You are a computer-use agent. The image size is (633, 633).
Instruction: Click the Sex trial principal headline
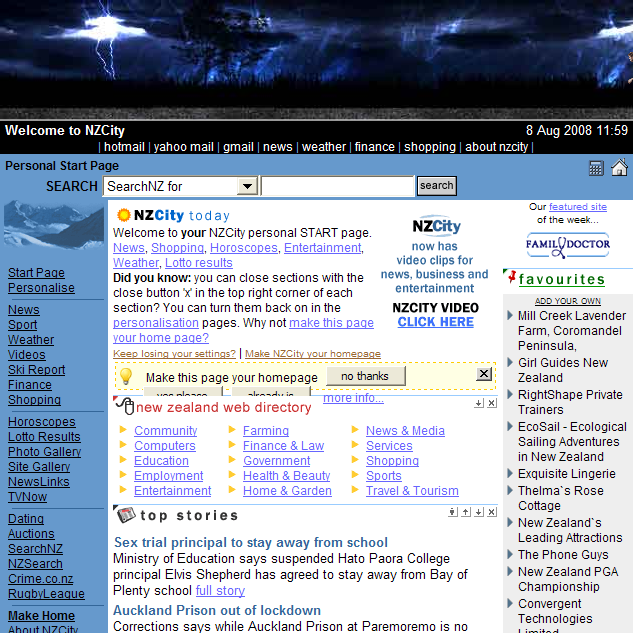point(251,542)
